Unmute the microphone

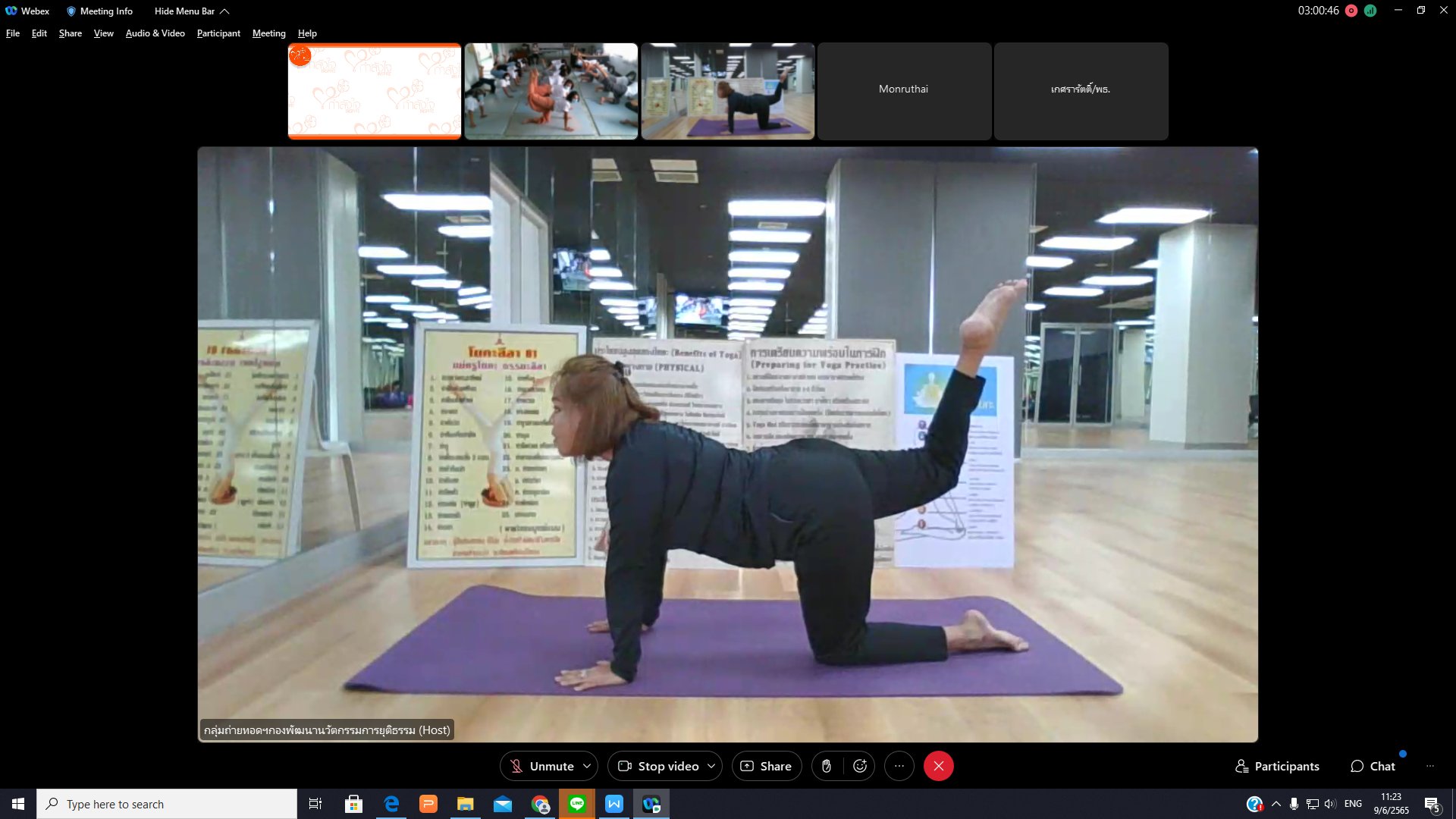(x=541, y=766)
